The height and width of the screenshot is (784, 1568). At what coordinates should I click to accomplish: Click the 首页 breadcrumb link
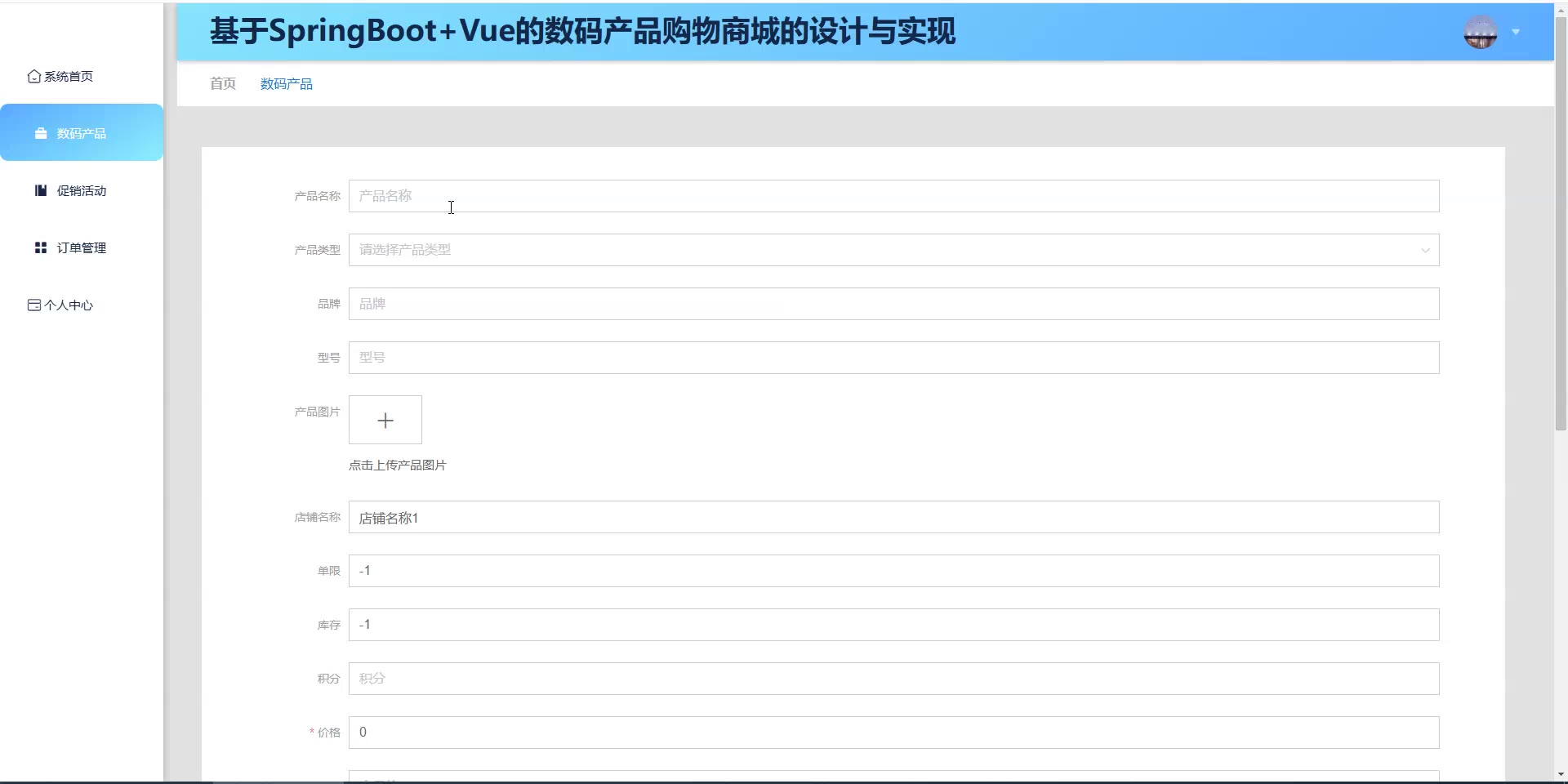coord(223,83)
